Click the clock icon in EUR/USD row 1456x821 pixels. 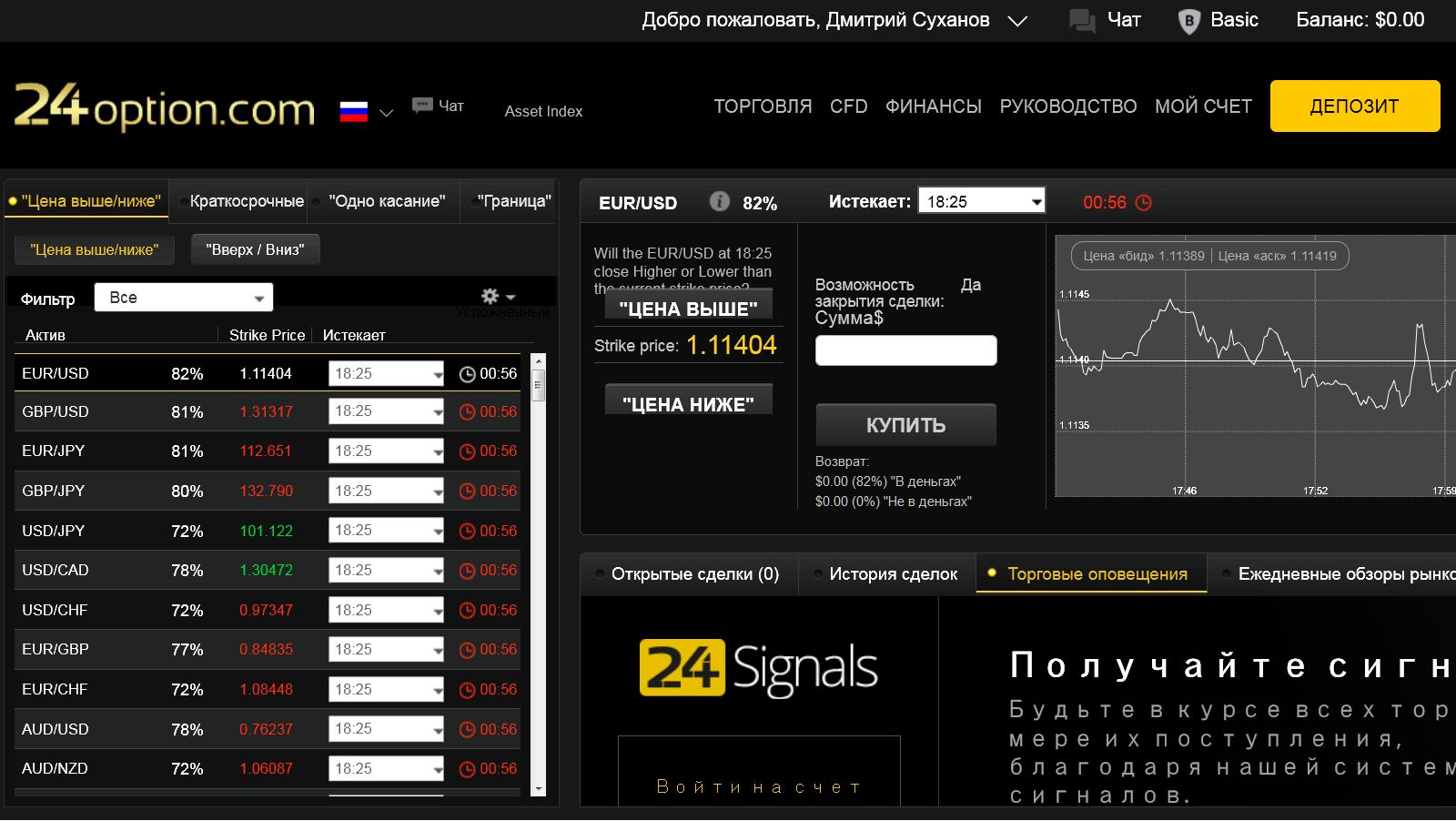click(467, 374)
